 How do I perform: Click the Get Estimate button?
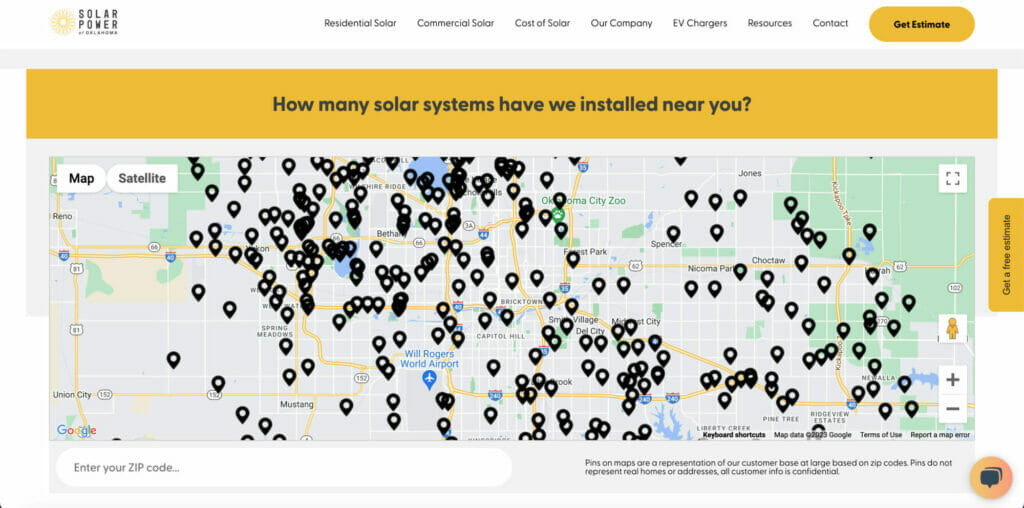point(921,24)
